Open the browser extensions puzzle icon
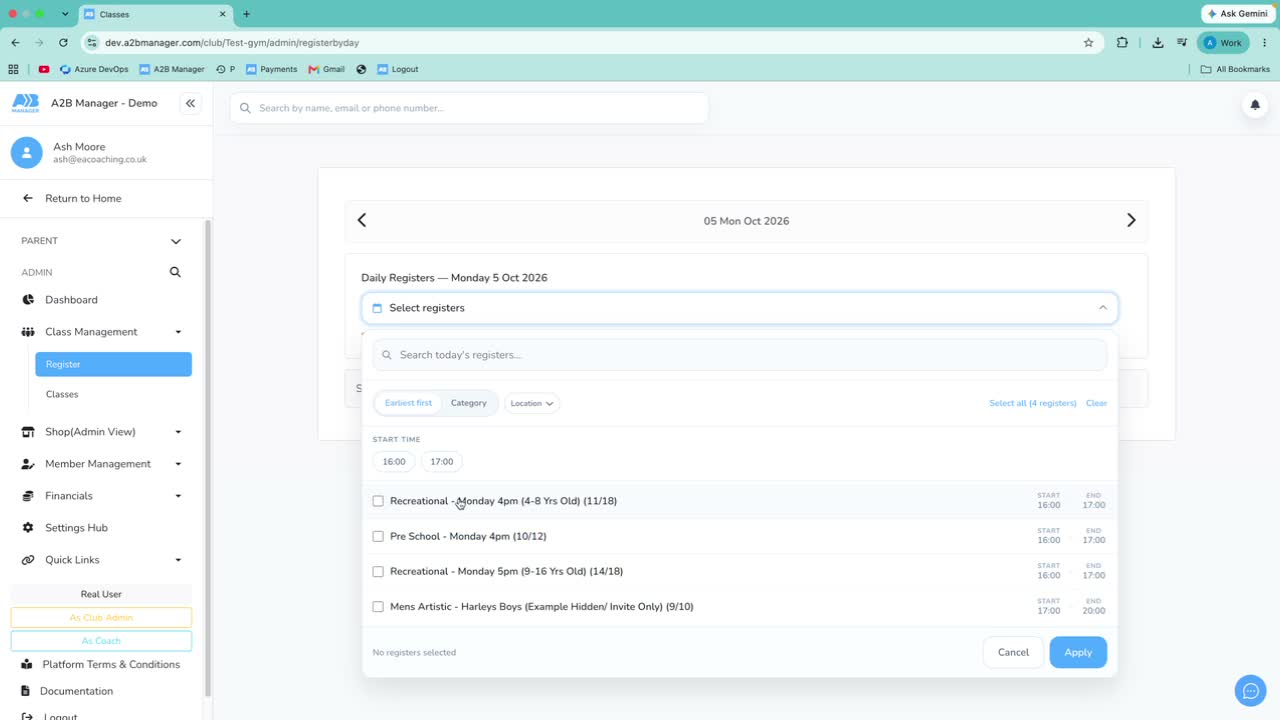Image resolution: width=1280 pixels, height=720 pixels. [x=1122, y=43]
